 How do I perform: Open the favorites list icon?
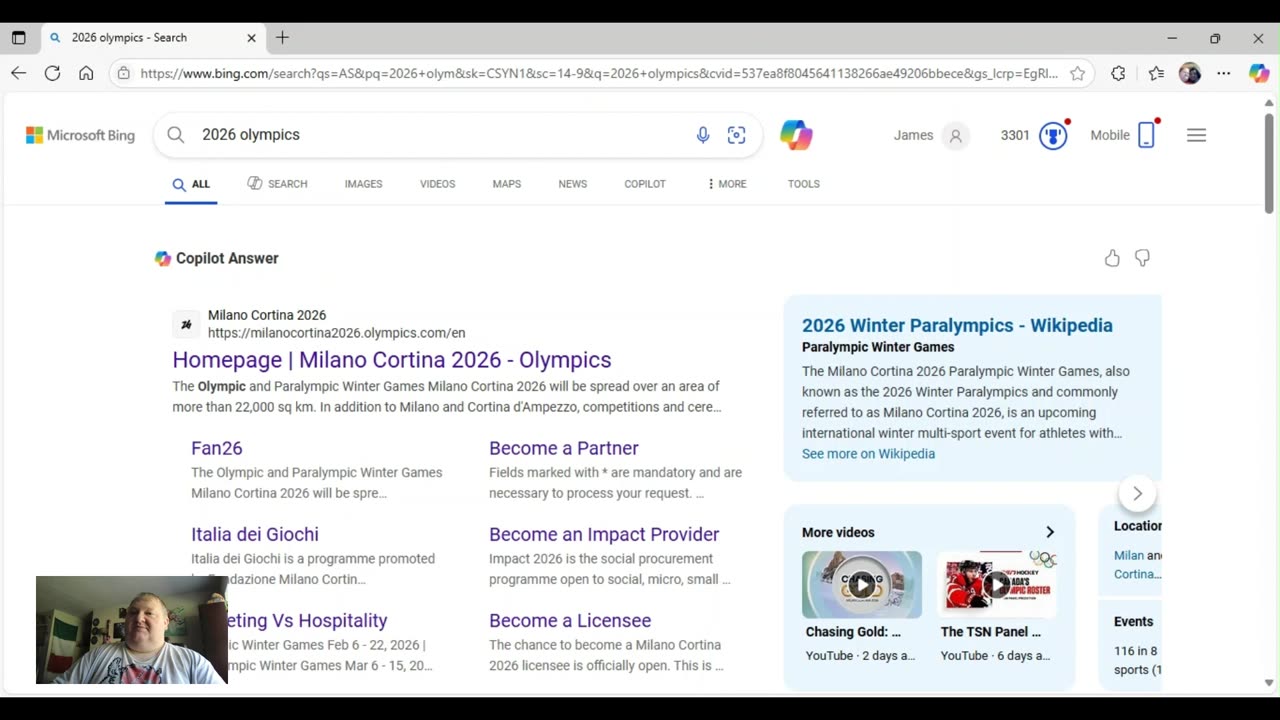tap(1156, 73)
